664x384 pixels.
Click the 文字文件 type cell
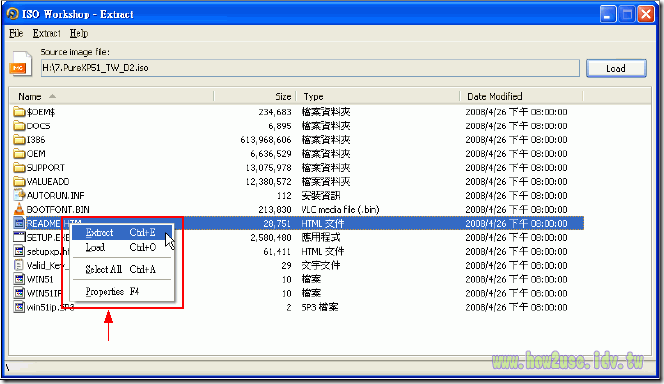click(x=321, y=265)
